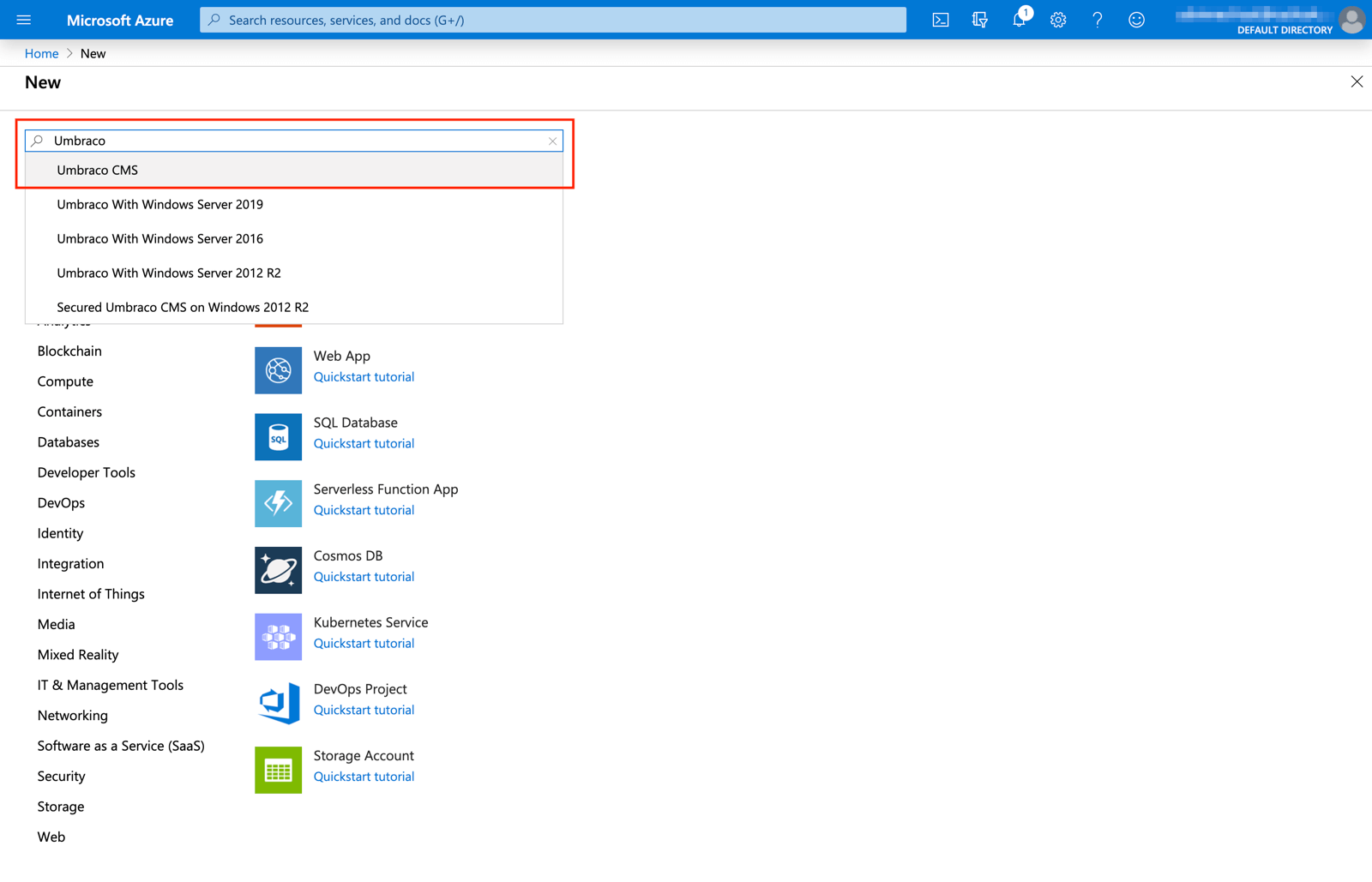
Task: Click the Storage Account title
Action: tap(364, 756)
